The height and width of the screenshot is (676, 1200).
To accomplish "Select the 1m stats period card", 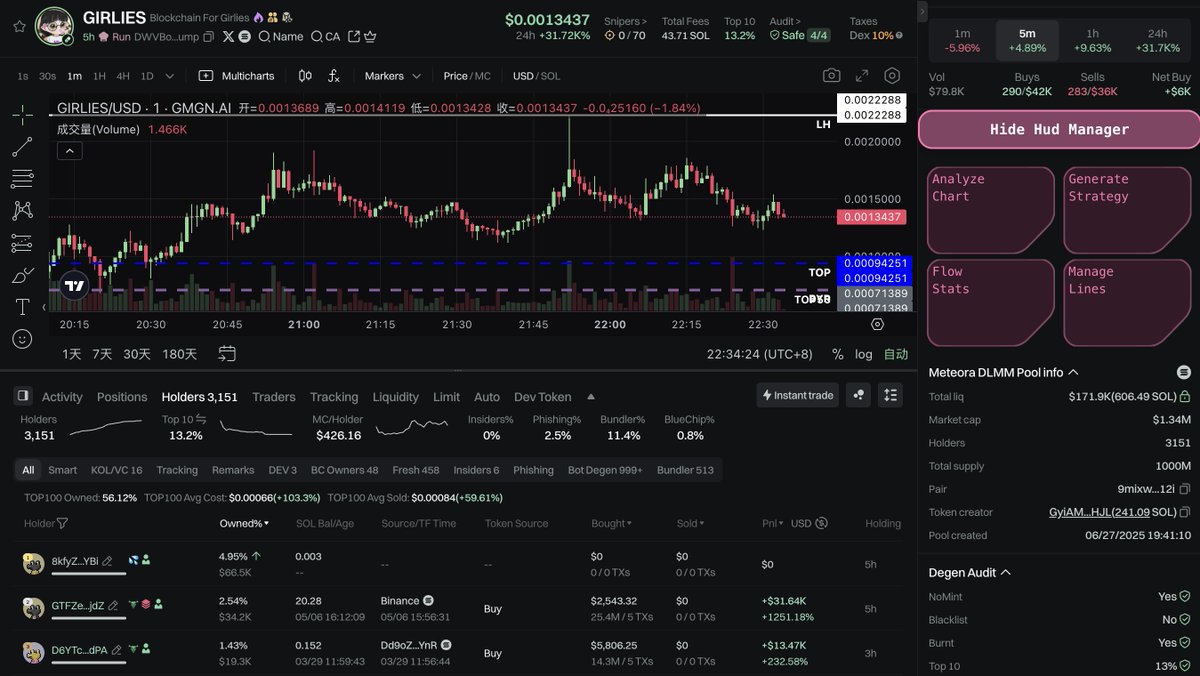I will point(962,41).
